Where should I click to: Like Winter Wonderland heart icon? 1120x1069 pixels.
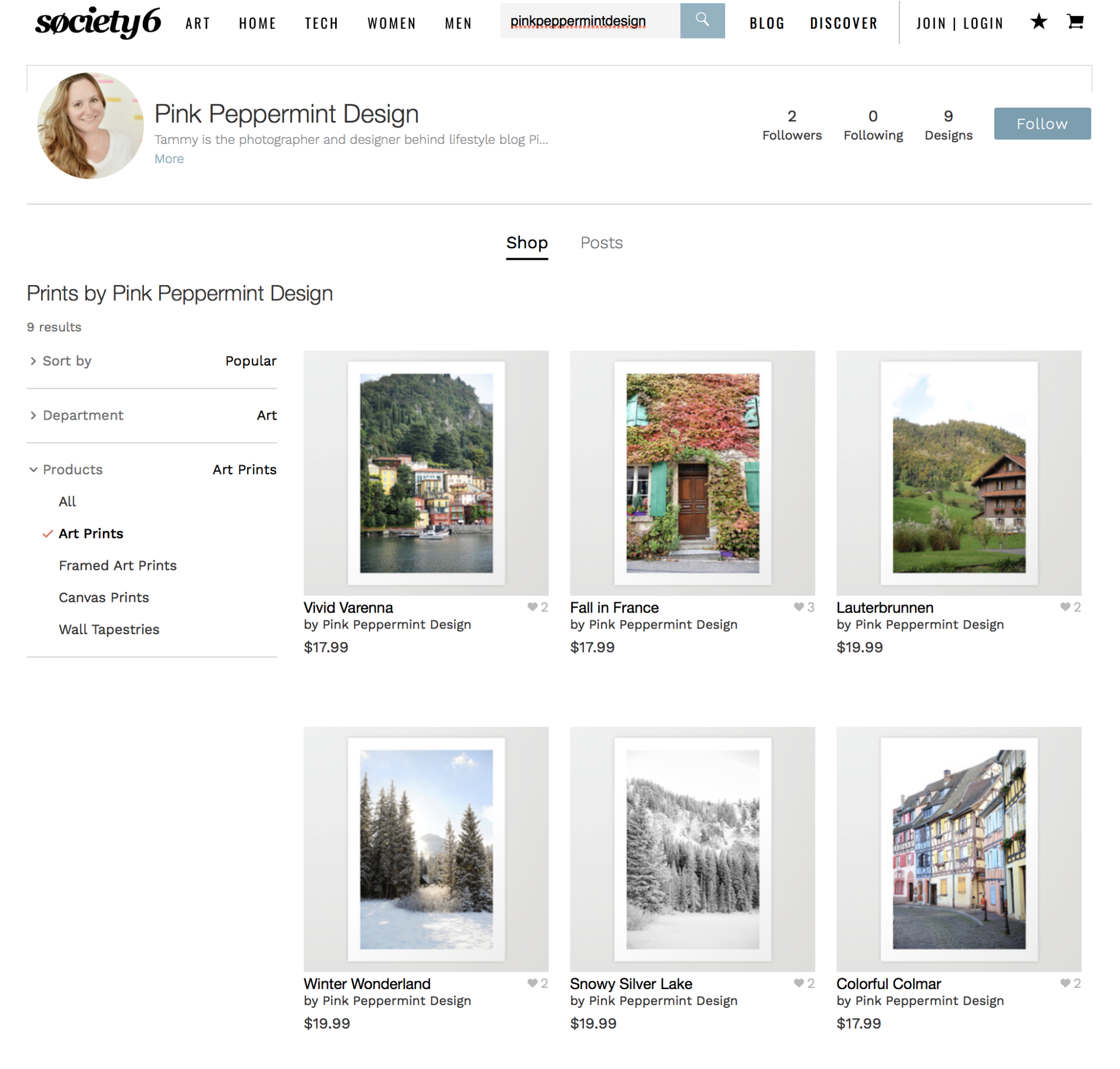[532, 983]
